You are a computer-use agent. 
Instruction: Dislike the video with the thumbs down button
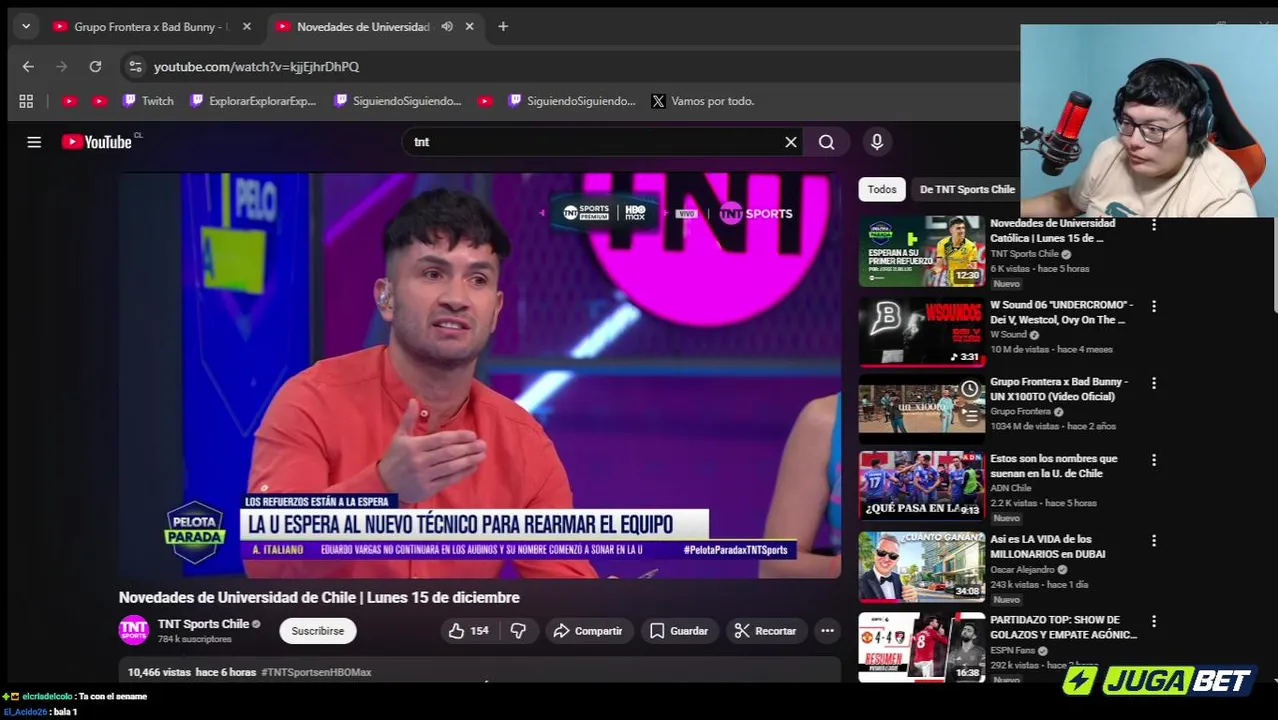click(x=518, y=631)
